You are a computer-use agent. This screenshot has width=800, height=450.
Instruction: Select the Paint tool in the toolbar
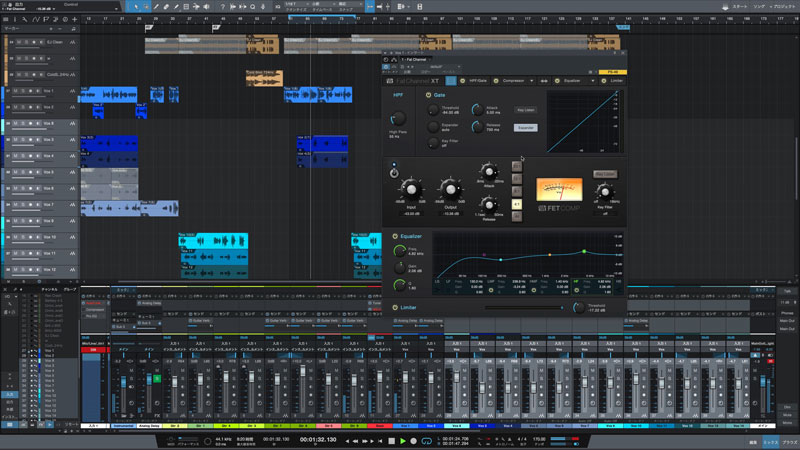click(176, 7)
